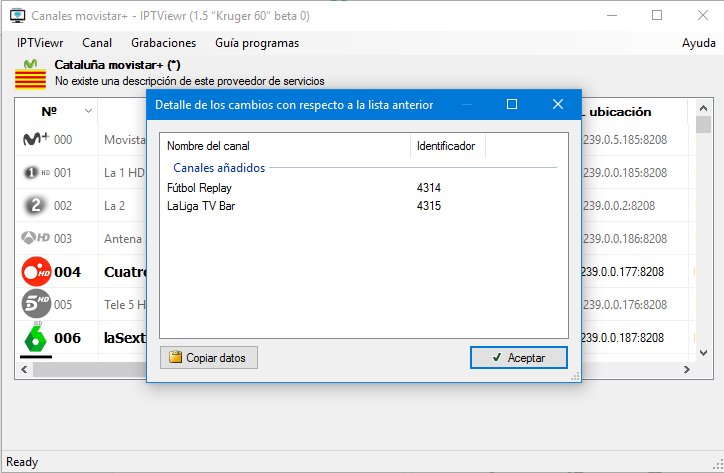Click the IPTViewr app icon in title bar
Image resolution: width=724 pixels, height=473 pixels.
coord(18,16)
